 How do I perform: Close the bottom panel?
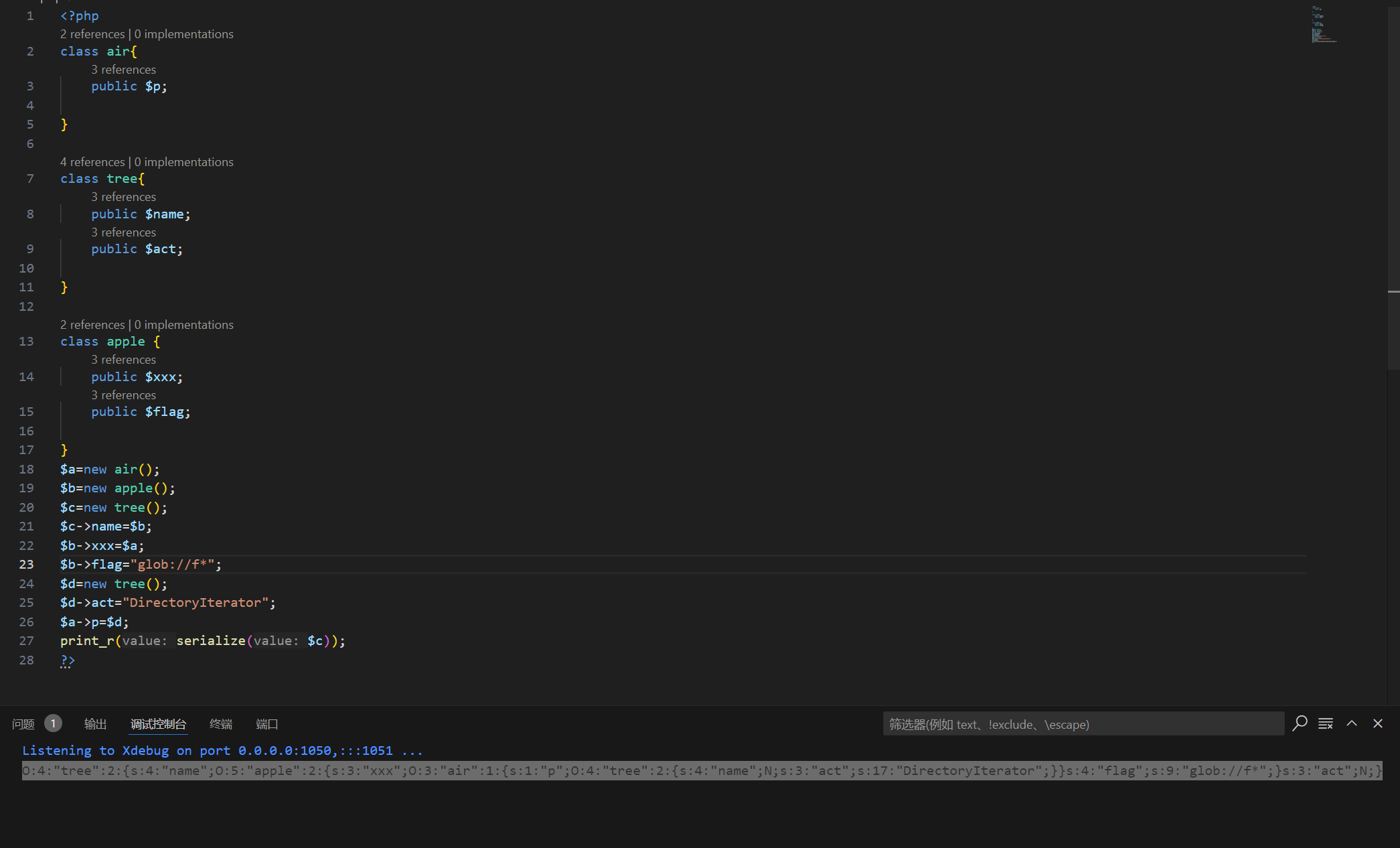[1378, 723]
